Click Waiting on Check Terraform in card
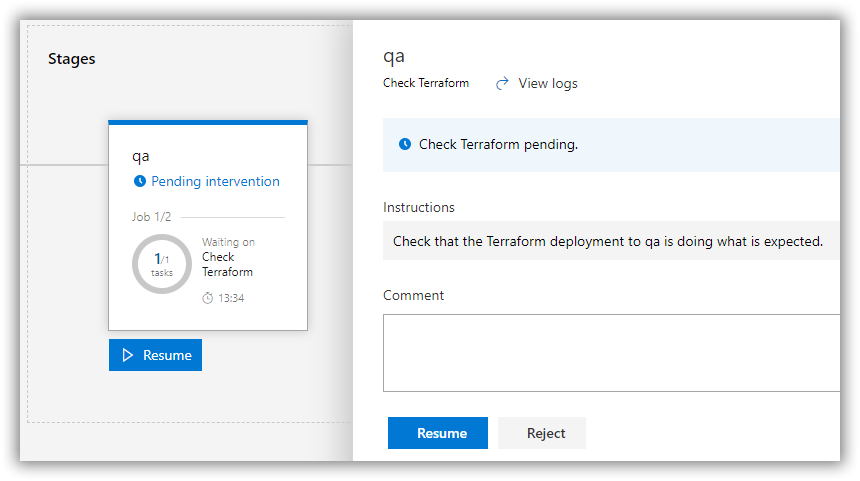This screenshot has height=481, width=860. click(x=227, y=257)
